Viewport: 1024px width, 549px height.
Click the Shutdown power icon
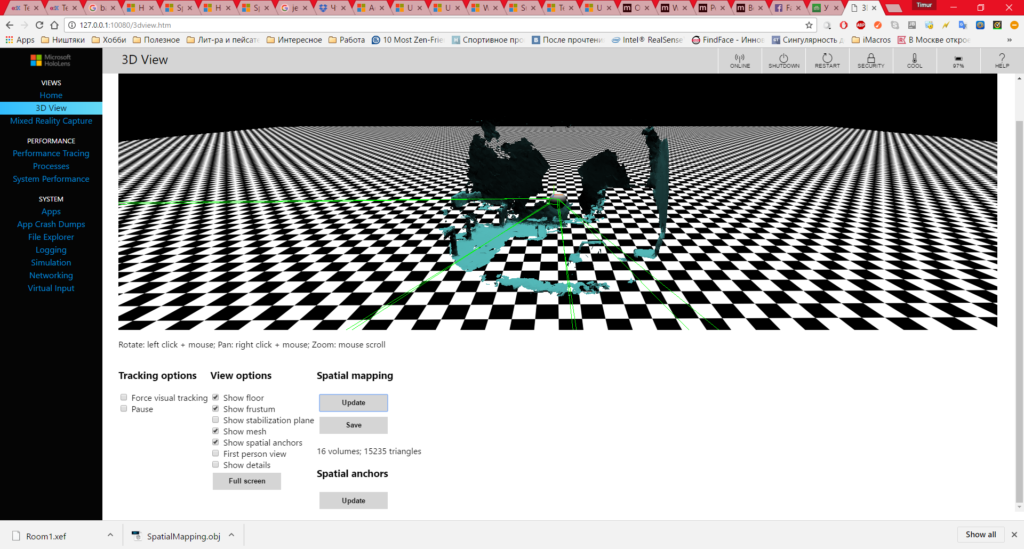click(784, 60)
